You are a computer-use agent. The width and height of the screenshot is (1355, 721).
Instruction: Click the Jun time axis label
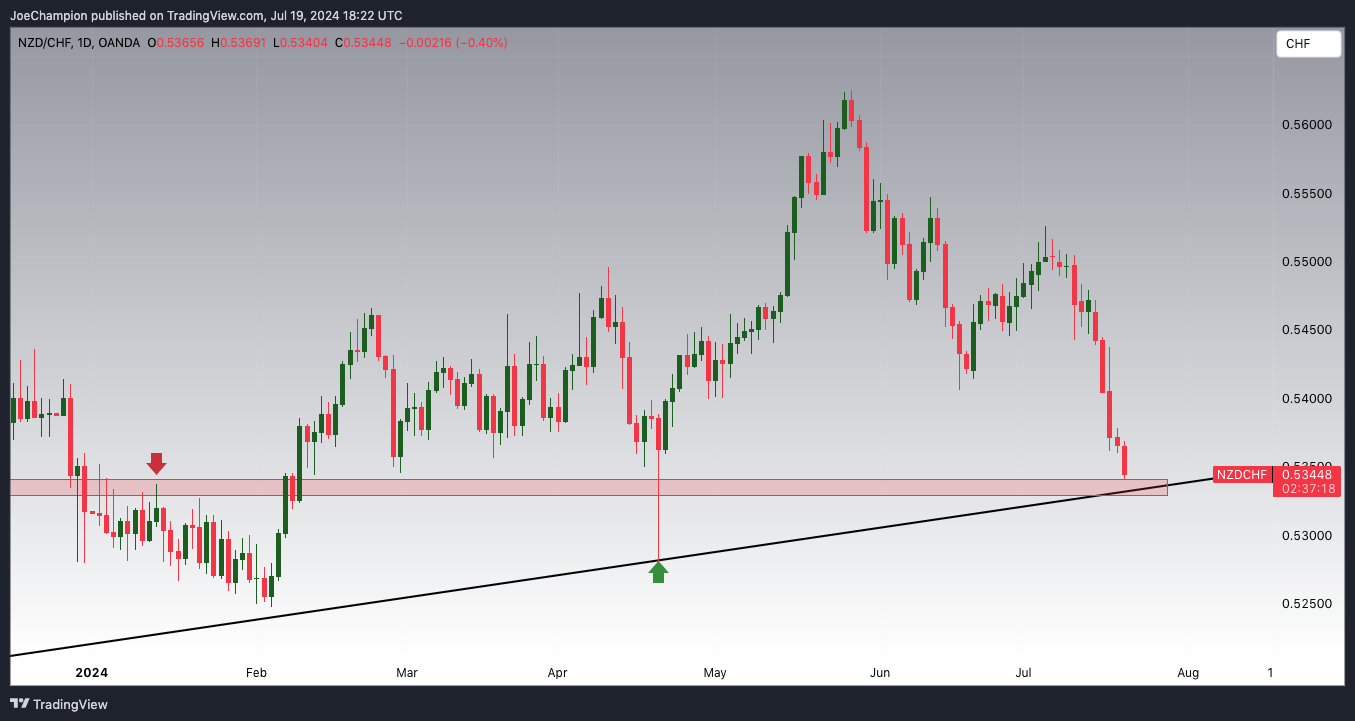880,673
